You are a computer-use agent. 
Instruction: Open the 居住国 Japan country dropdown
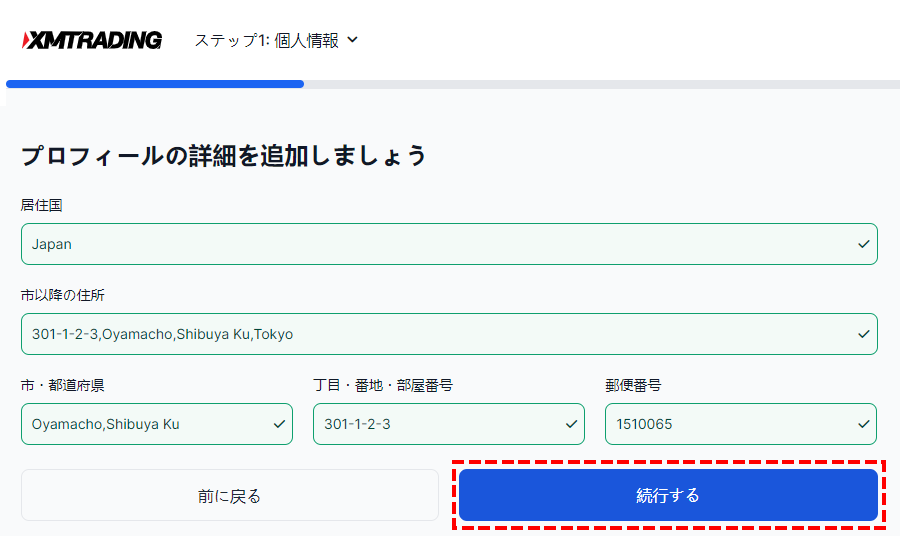(x=449, y=244)
